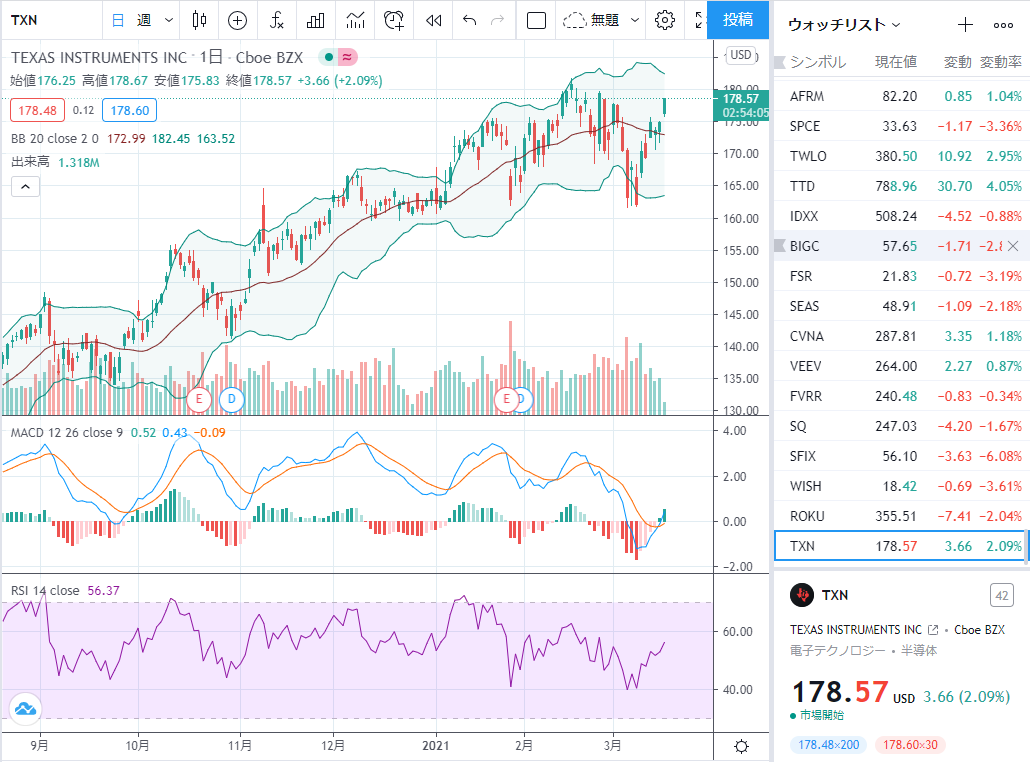The image size is (1030, 762).
Task: Click the green market status dot indicator
Action: [328, 57]
